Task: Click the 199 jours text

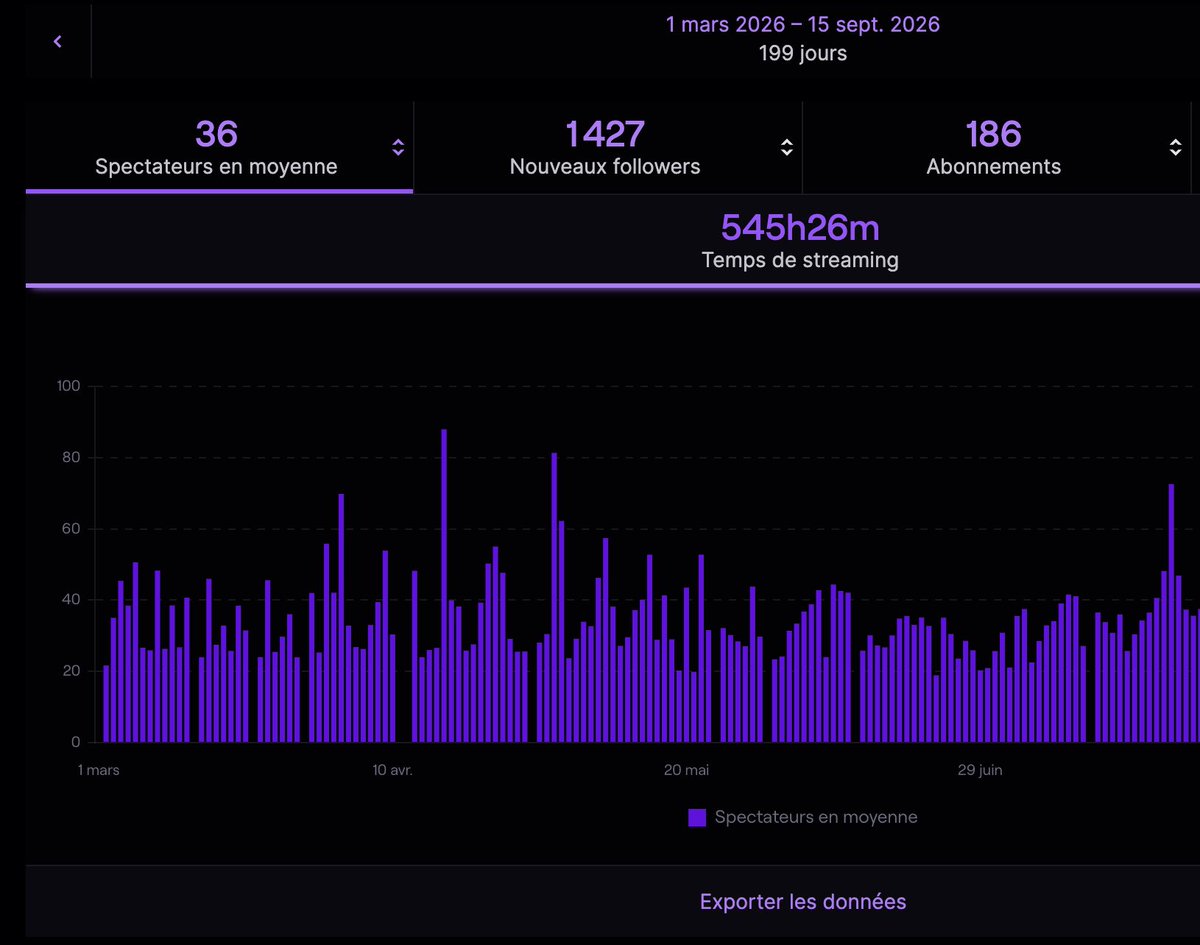Action: pyautogui.click(x=803, y=53)
